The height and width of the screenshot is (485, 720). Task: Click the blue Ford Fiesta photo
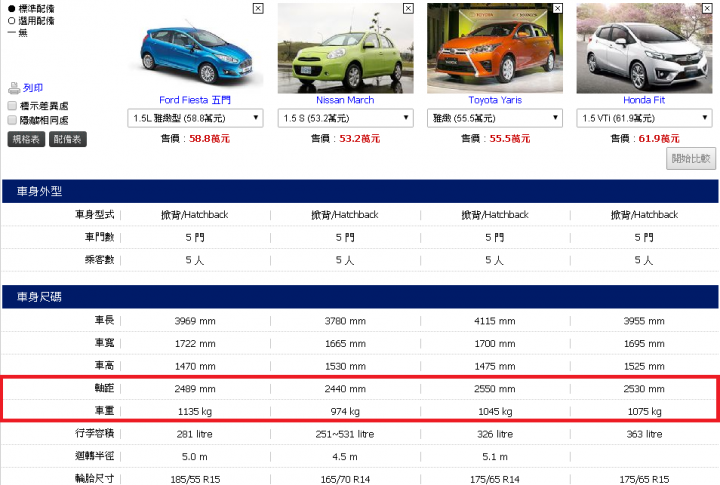(x=195, y=48)
